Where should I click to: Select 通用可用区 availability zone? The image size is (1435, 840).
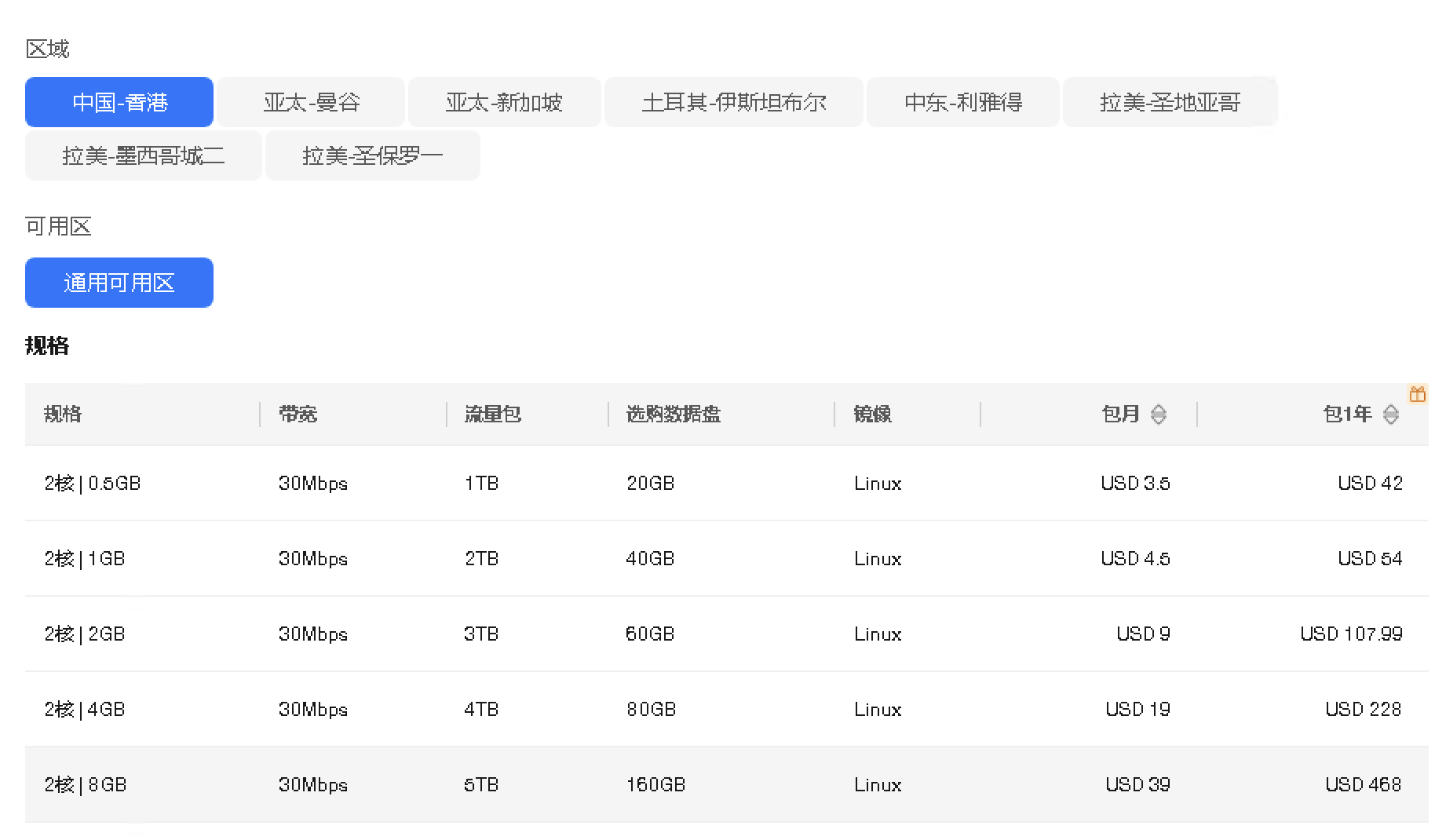[119, 283]
